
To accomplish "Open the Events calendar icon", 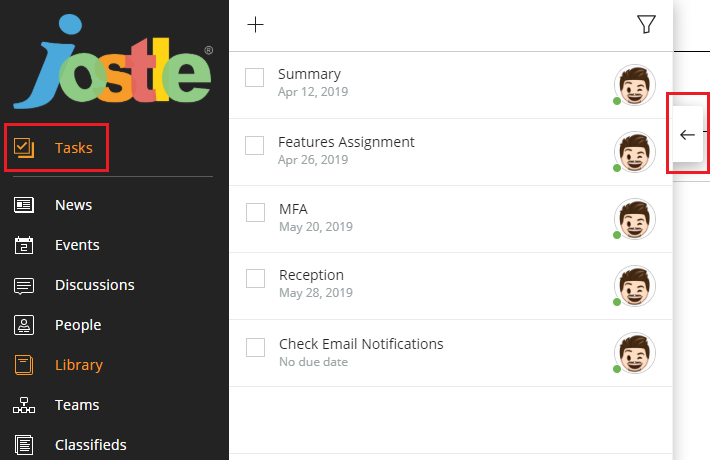I will click(24, 245).
